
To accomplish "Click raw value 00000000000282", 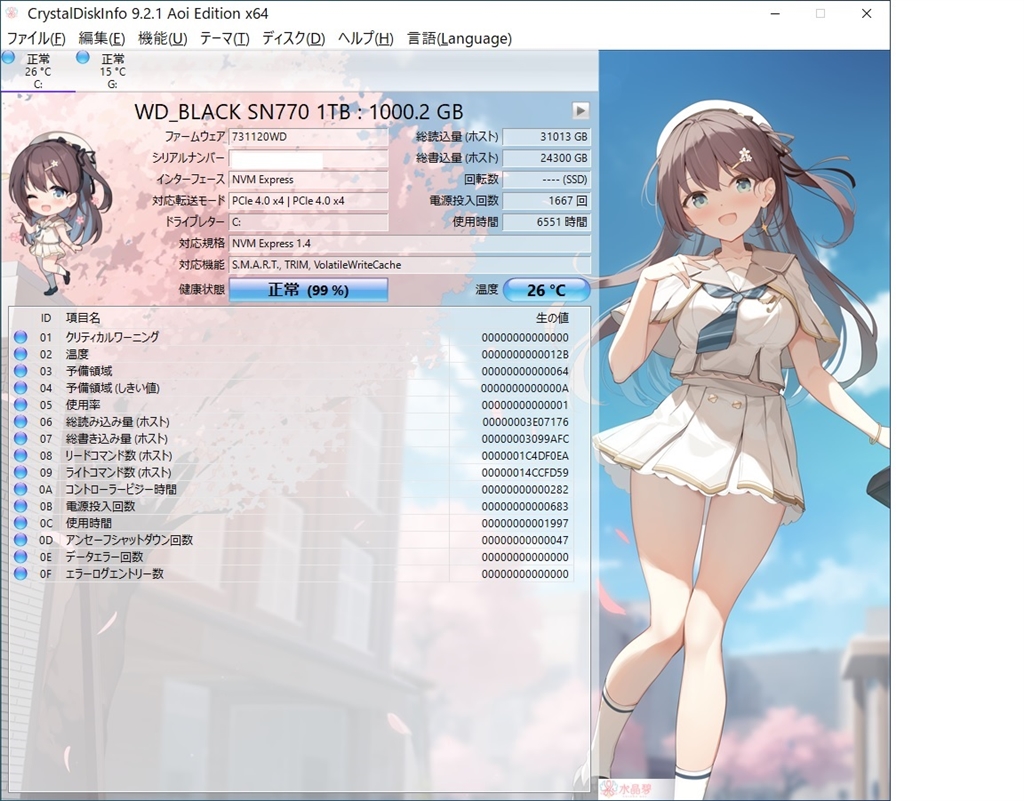I will (x=525, y=490).
